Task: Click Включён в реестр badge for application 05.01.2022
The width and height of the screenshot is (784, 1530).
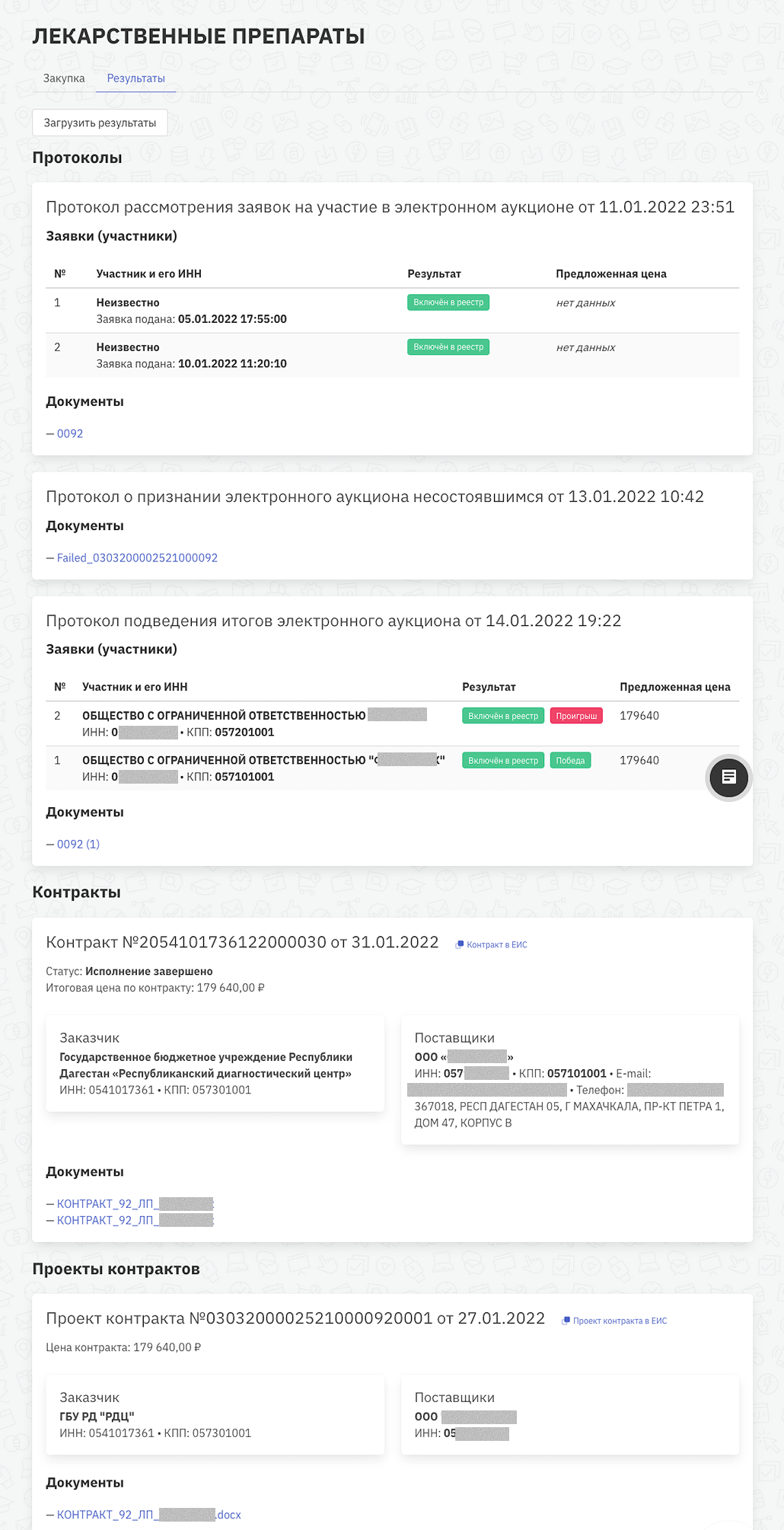Action: [448, 302]
